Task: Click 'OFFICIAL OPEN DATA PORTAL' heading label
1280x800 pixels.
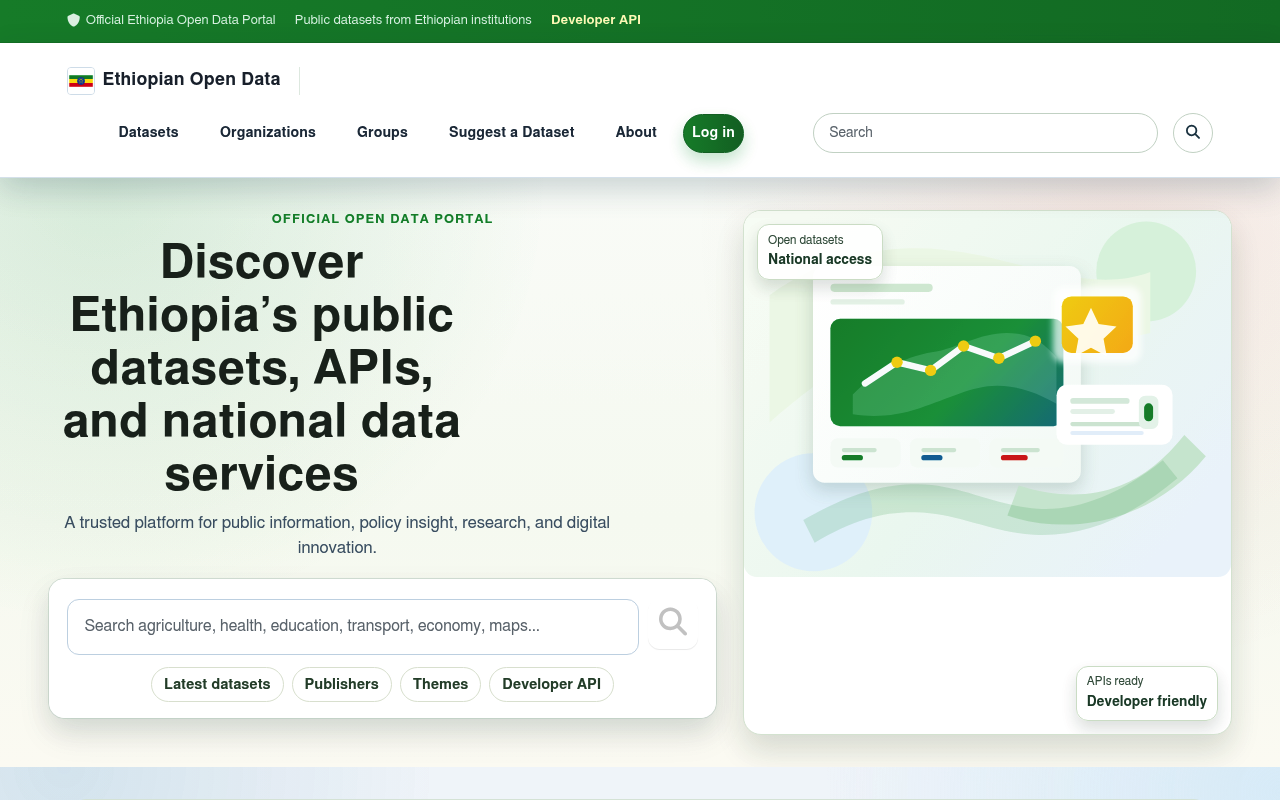Action: [382, 219]
